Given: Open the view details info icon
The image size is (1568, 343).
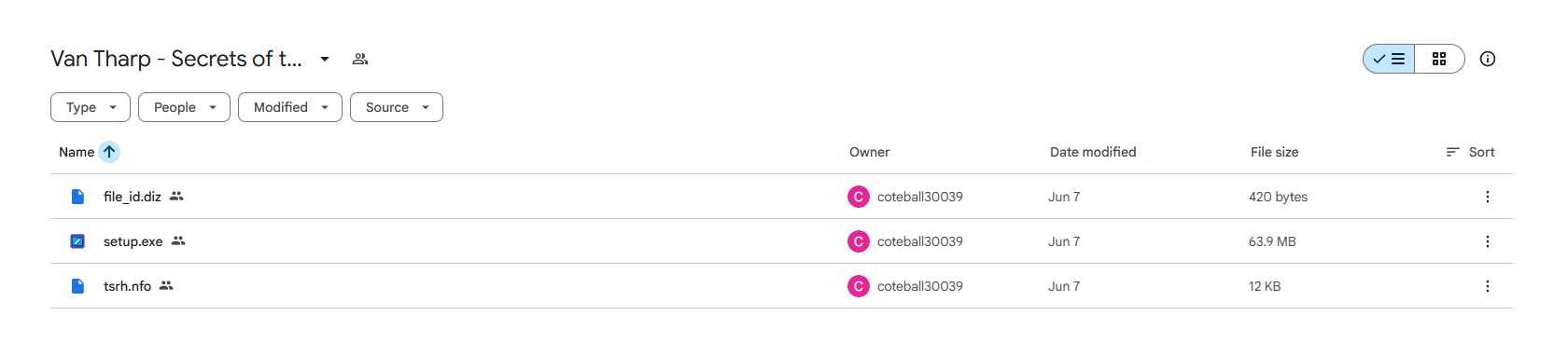Looking at the screenshot, I should tap(1488, 59).
